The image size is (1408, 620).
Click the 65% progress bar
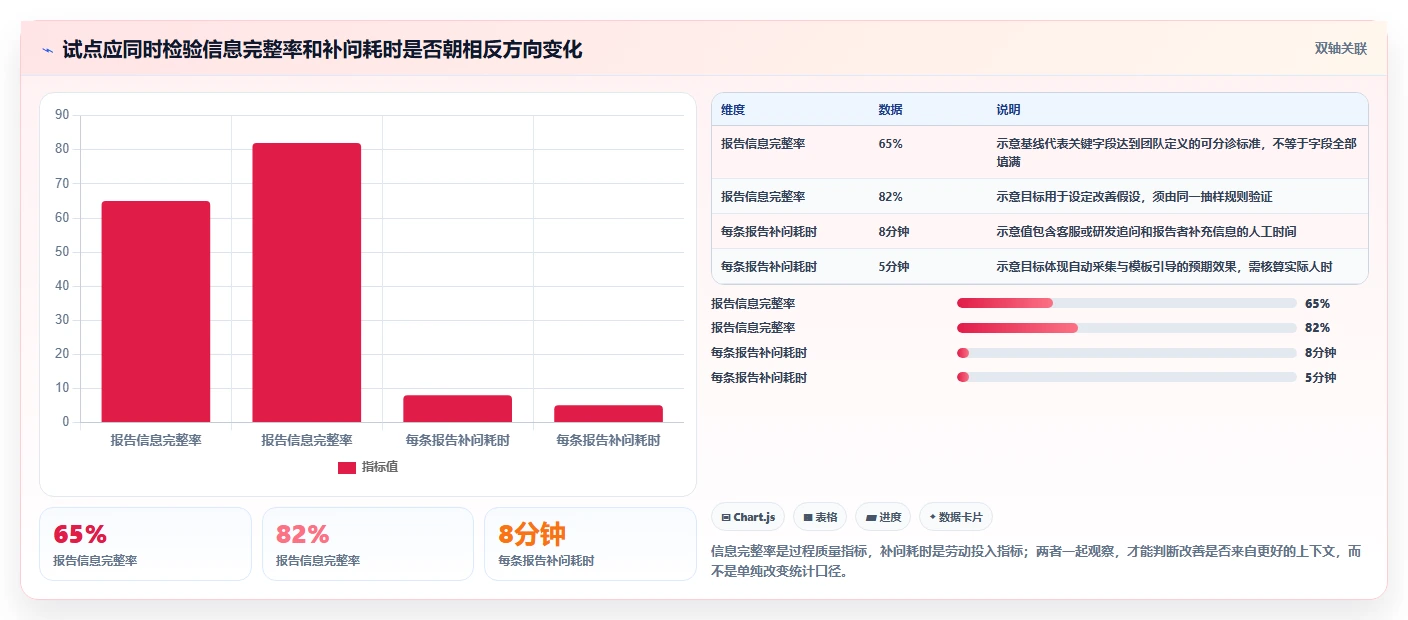(1127, 303)
